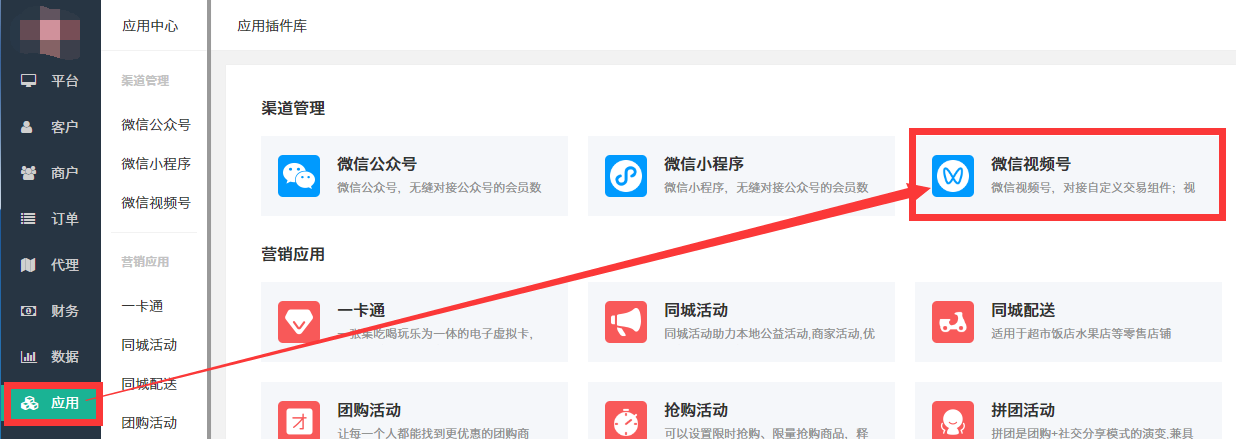Click the scooter icon on 同城配送 card
1236x439 pixels.
click(x=953, y=322)
